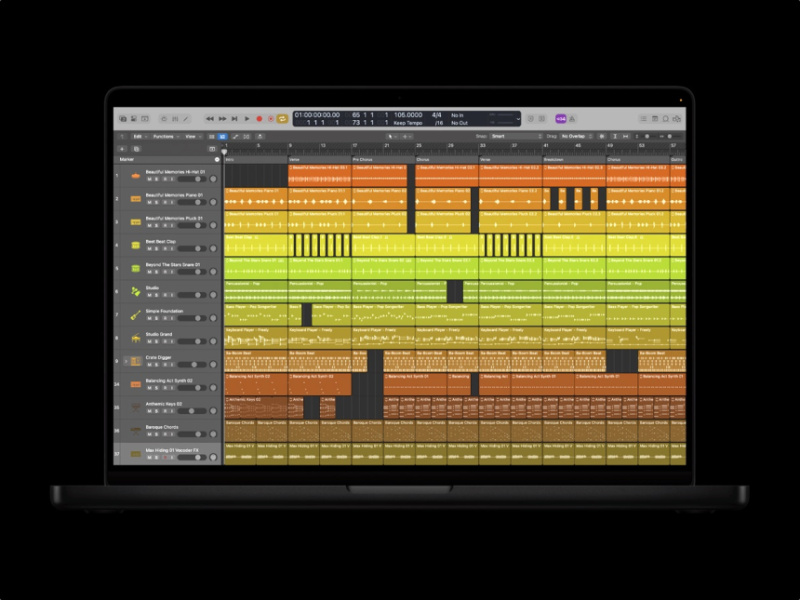Click the purple count-in button
Image resolution: width=800 pixels, height=600 pixels.
561,118
